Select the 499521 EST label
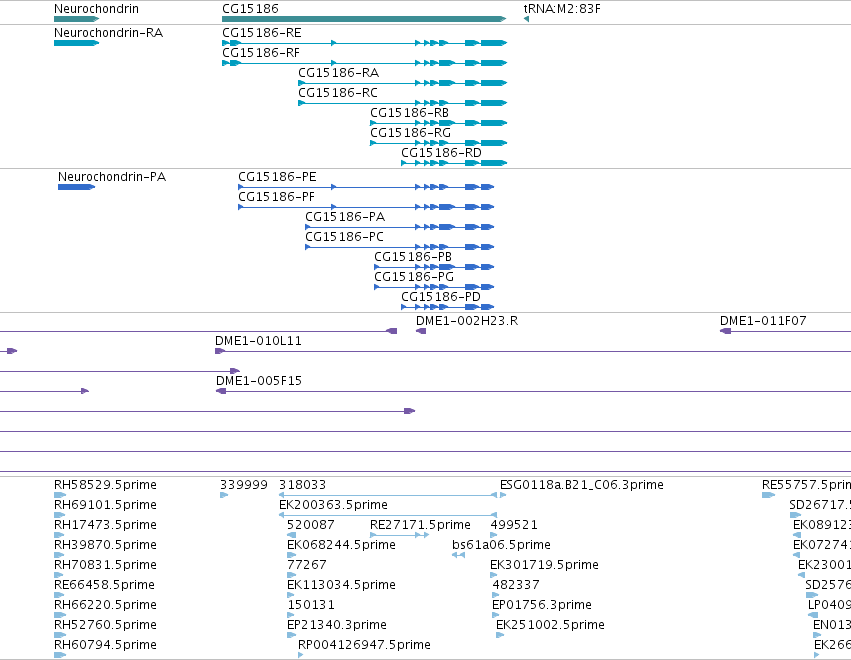 pos(514,525)
